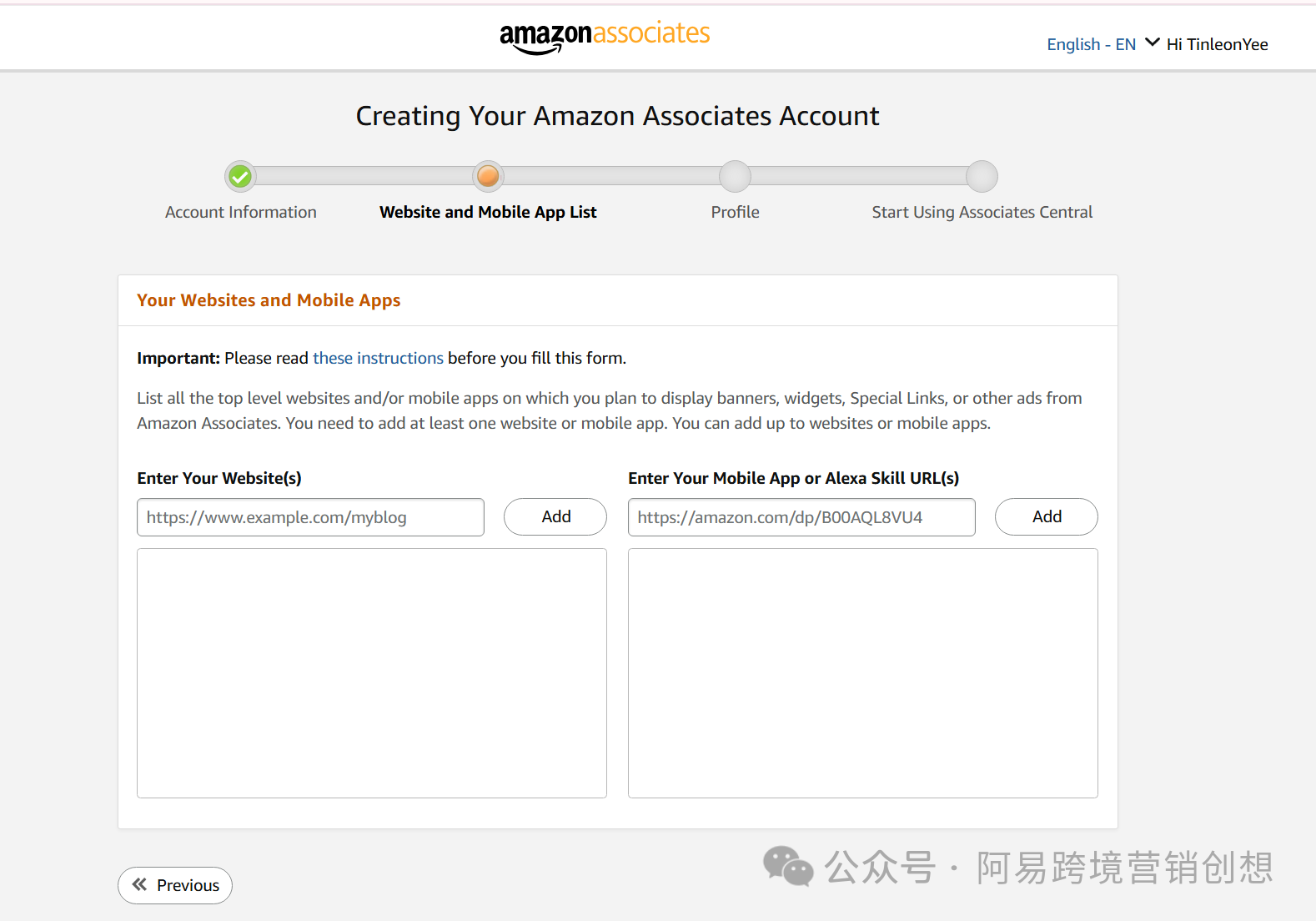This screenshot has width=1316, height=921.
Task: Open the 'these instructions' link
Action: pos(378,358)
